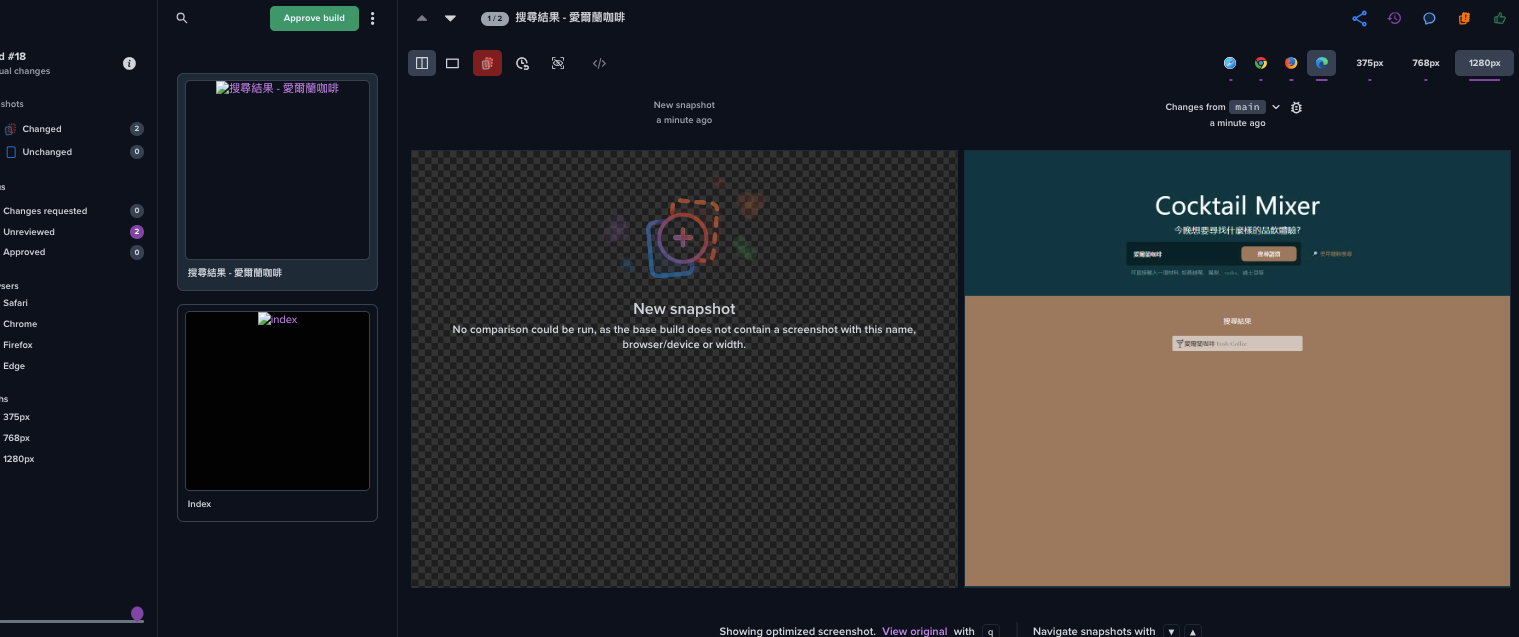Open the snapshot history icon
1519x637 pixels.
(1394, 18)
